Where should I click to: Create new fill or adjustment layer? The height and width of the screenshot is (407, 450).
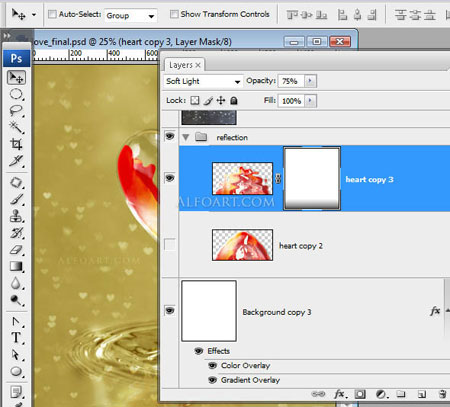pos(381,394)
